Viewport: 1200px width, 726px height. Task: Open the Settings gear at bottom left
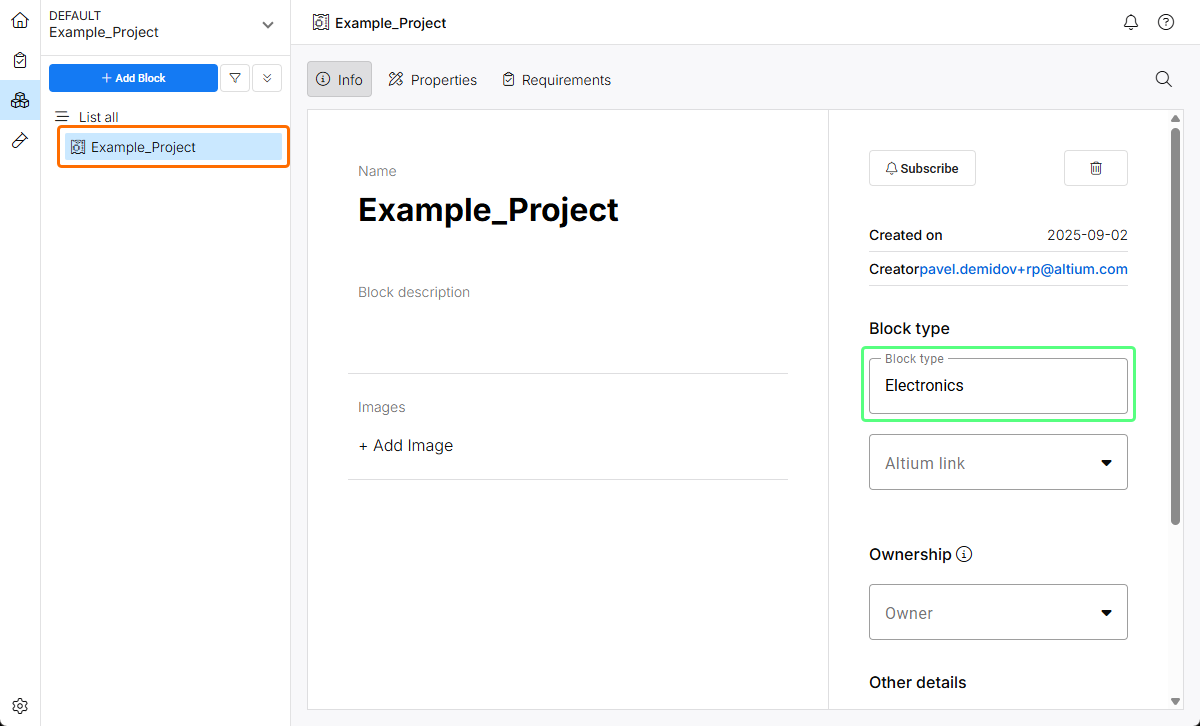[x=20, y=705]
